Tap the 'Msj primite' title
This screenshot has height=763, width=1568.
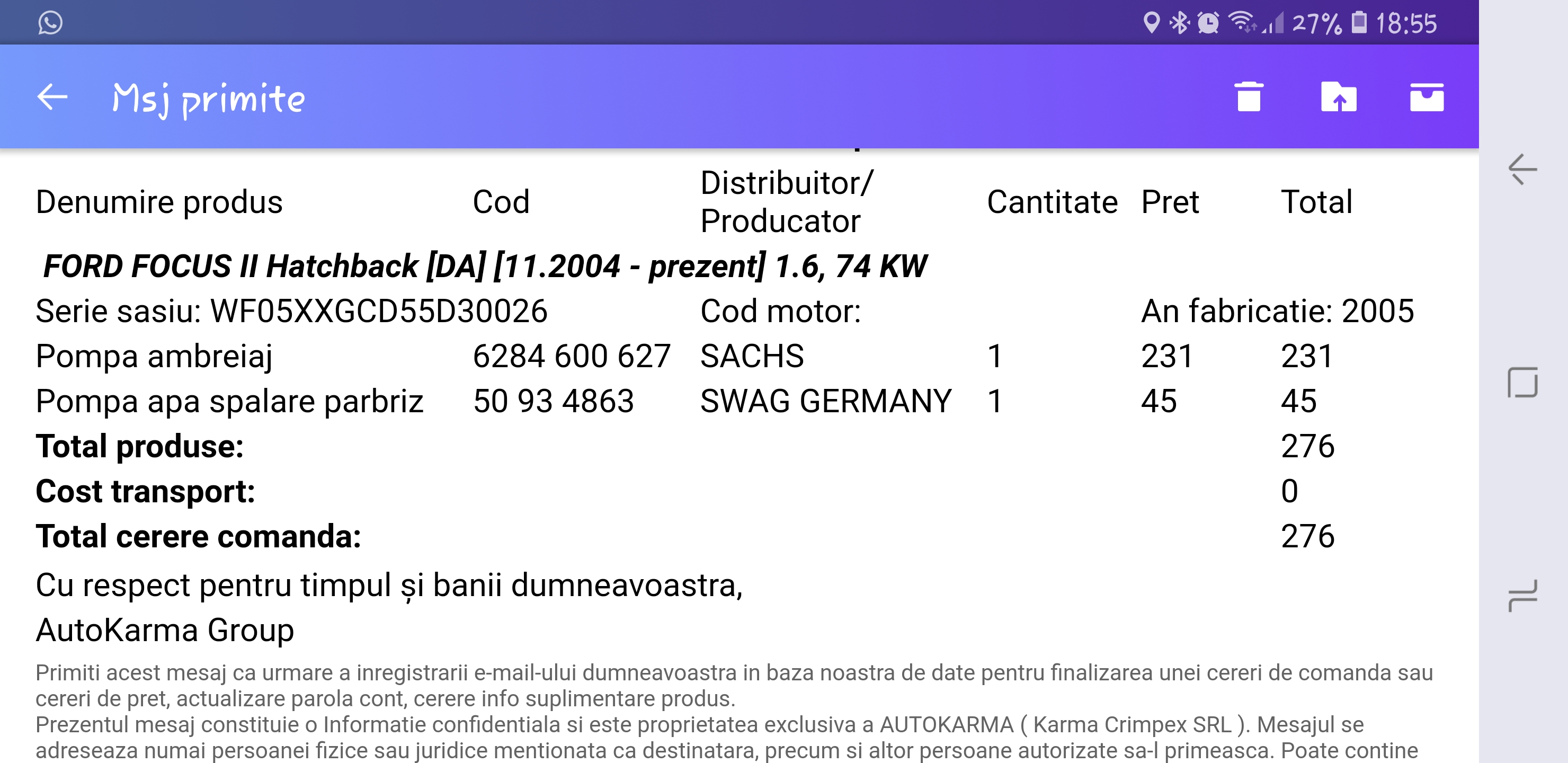(209, 99)
